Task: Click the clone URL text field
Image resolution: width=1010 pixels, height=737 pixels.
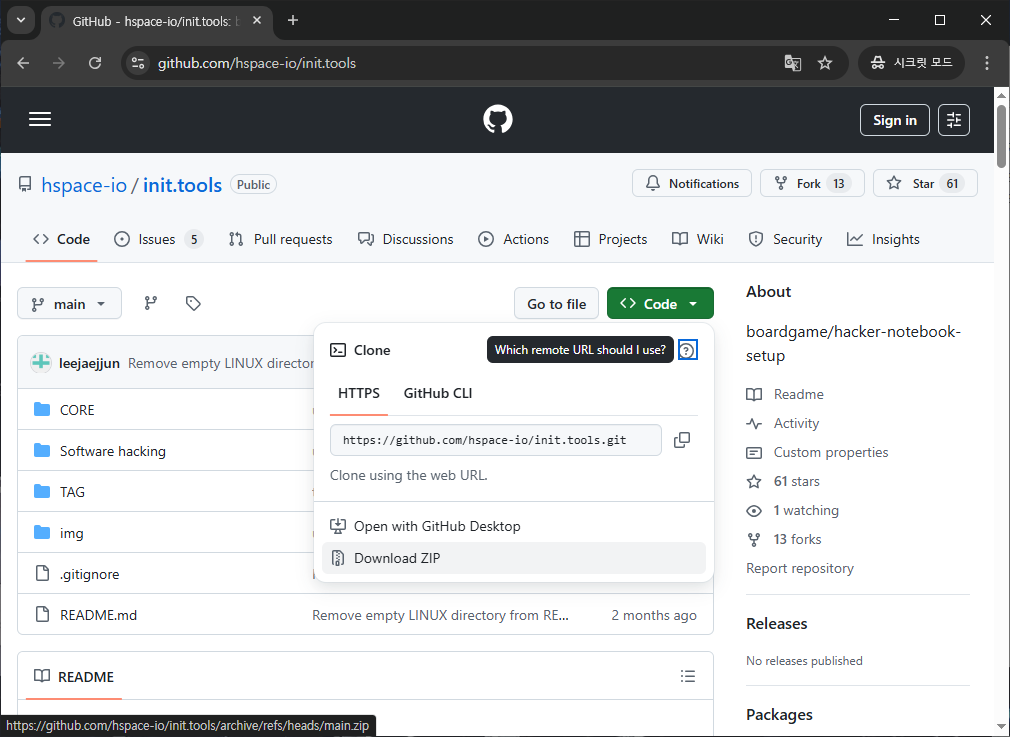Action: point(495,440)
